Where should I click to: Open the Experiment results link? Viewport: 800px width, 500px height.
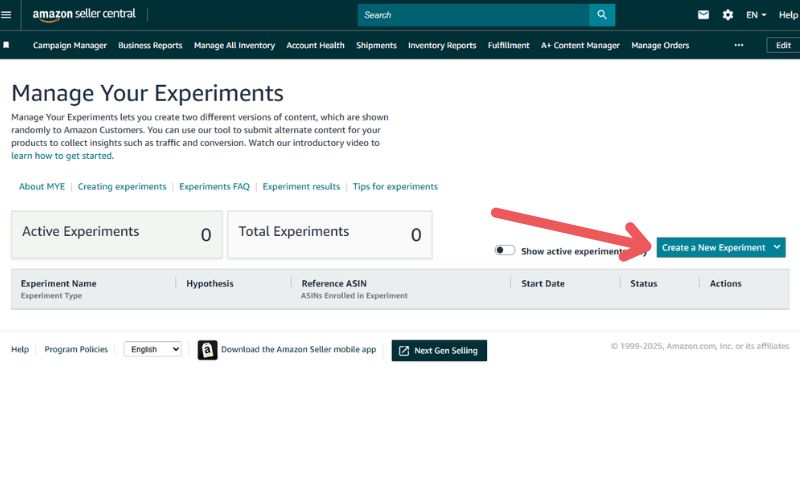[301, 186]
